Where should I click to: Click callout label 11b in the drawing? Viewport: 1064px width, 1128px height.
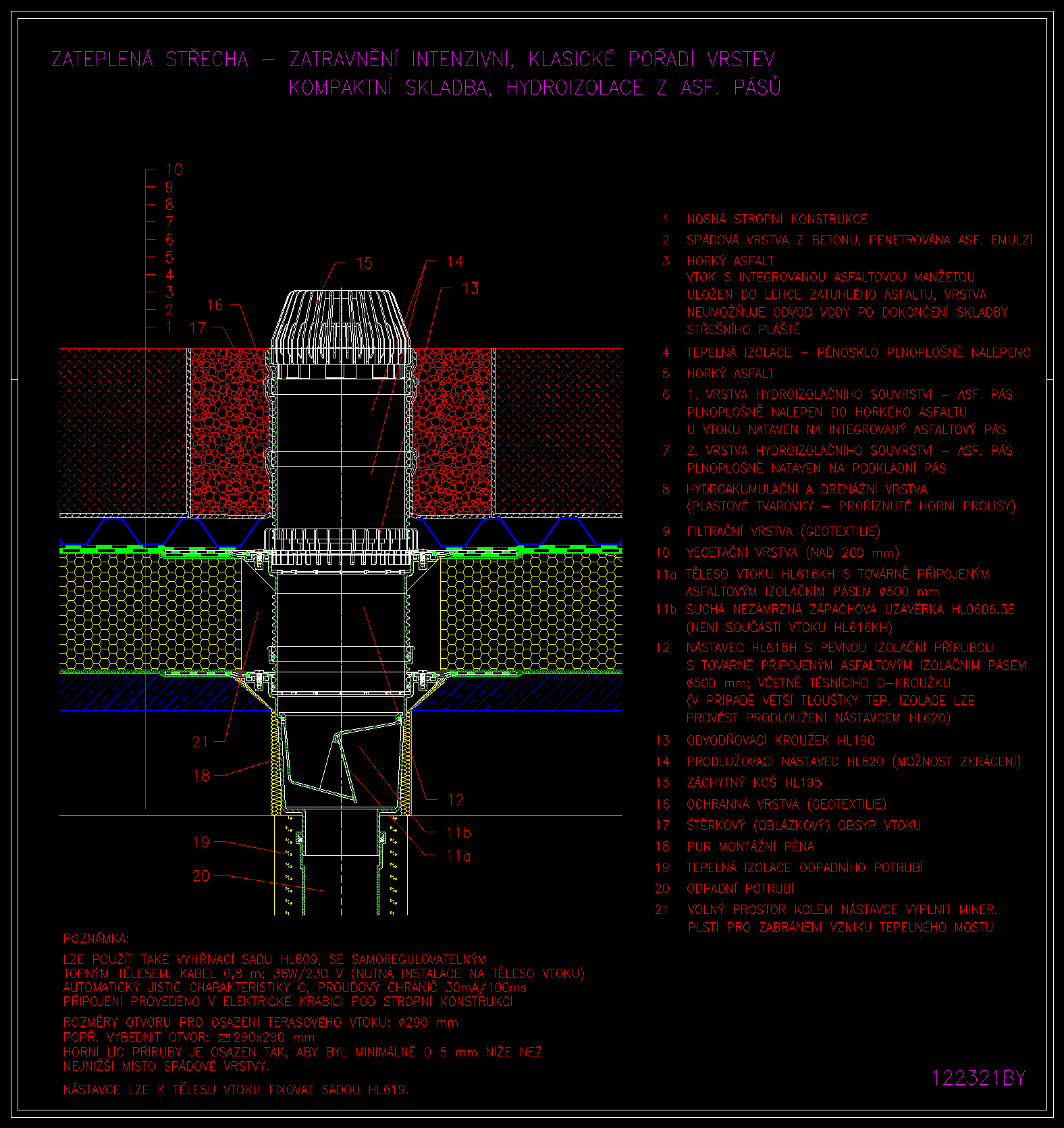click(458, 833)
